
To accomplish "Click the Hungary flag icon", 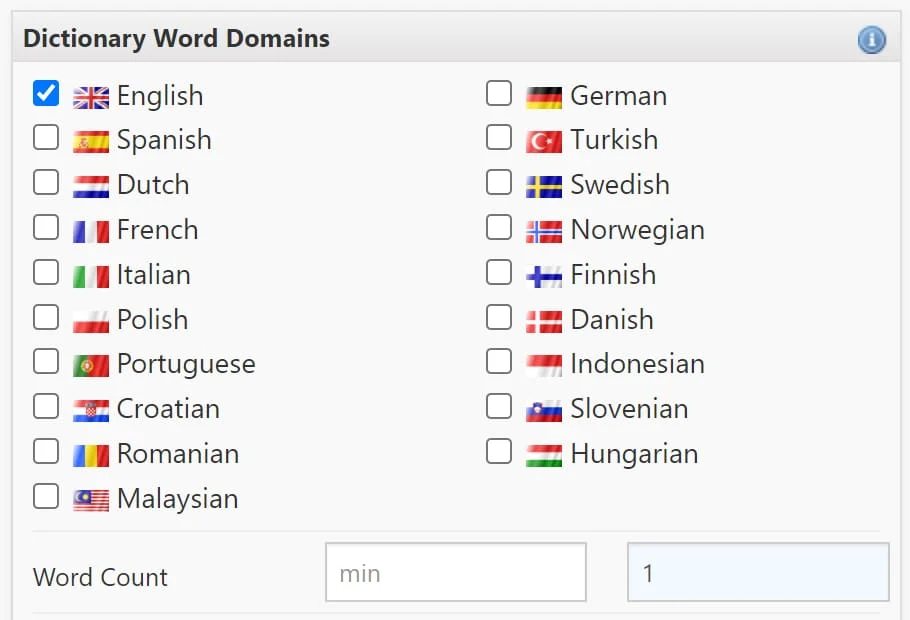I will coord(544,456).
